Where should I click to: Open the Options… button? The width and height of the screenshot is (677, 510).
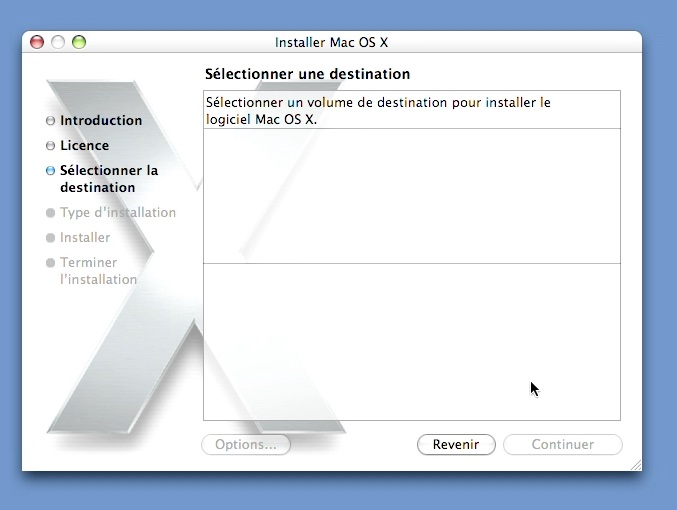tap(246, 444)
